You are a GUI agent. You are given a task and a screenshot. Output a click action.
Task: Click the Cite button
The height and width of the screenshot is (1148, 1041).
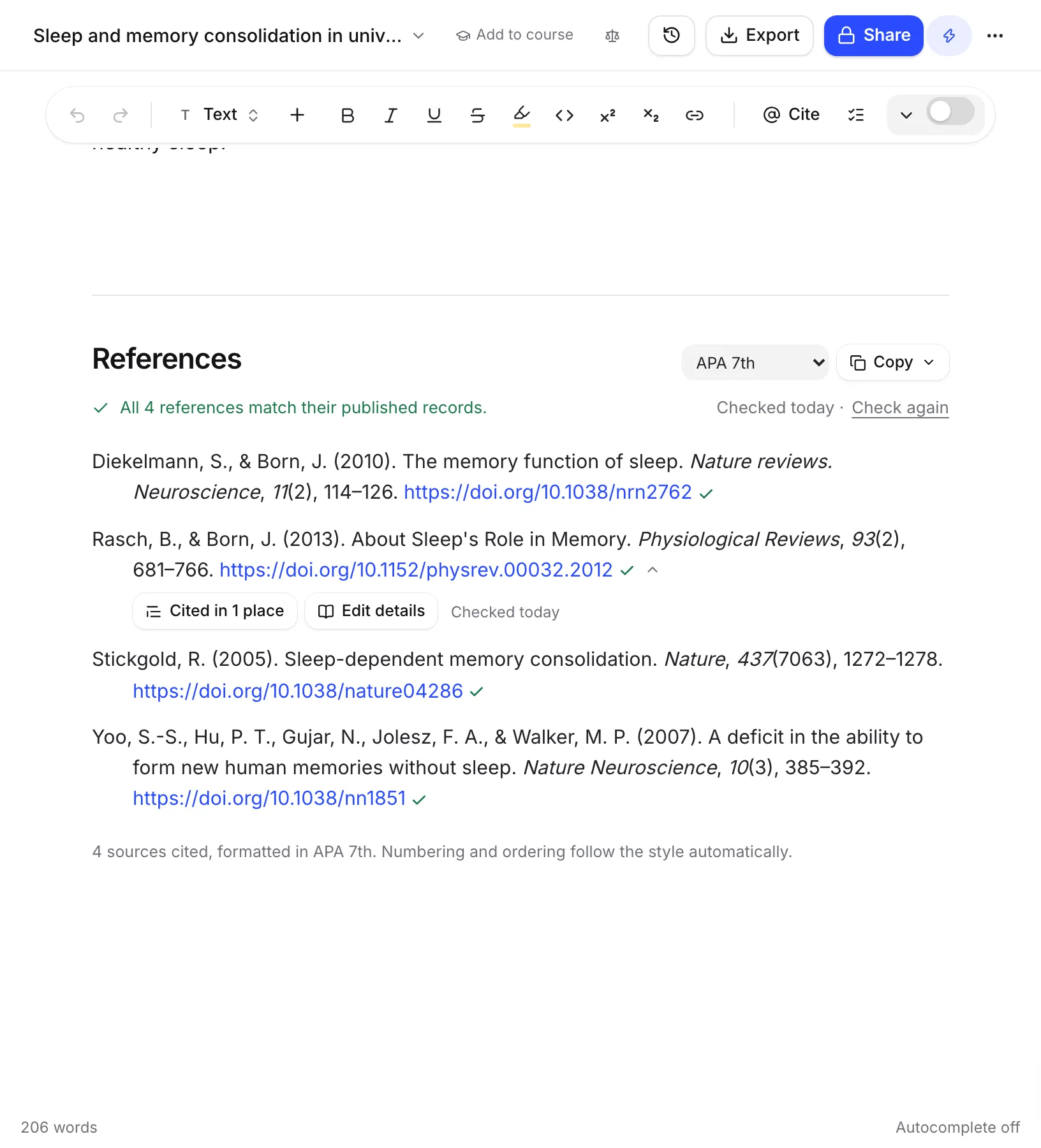pyautogui.click(x=791, y=115)
